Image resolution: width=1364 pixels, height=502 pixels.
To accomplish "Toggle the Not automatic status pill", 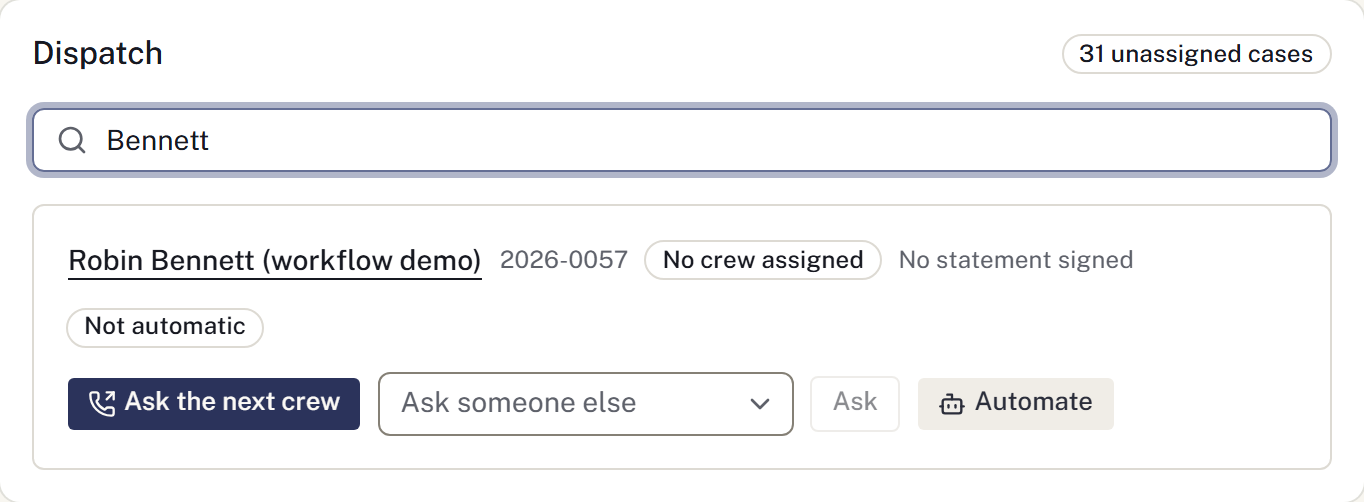I will pos(165,327).
